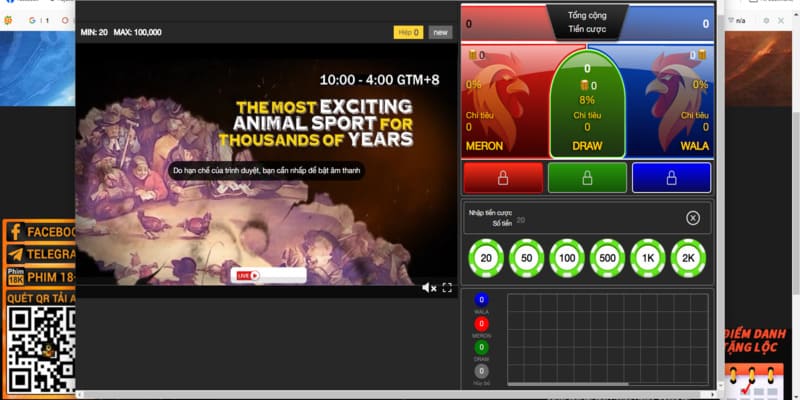Click the blue WALA counter circle
Image resolution: width=800 pixels, height=400 pixels.
pos(481,300)
